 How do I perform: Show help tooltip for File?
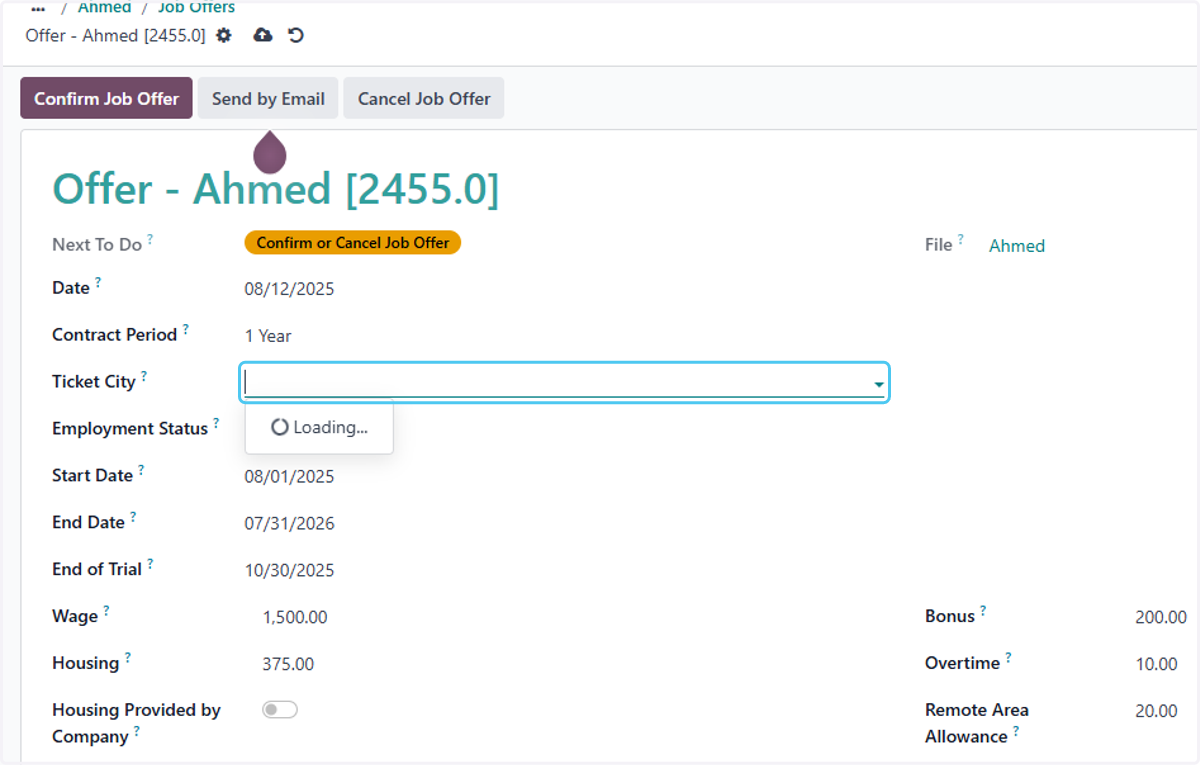tap(960, 239)
